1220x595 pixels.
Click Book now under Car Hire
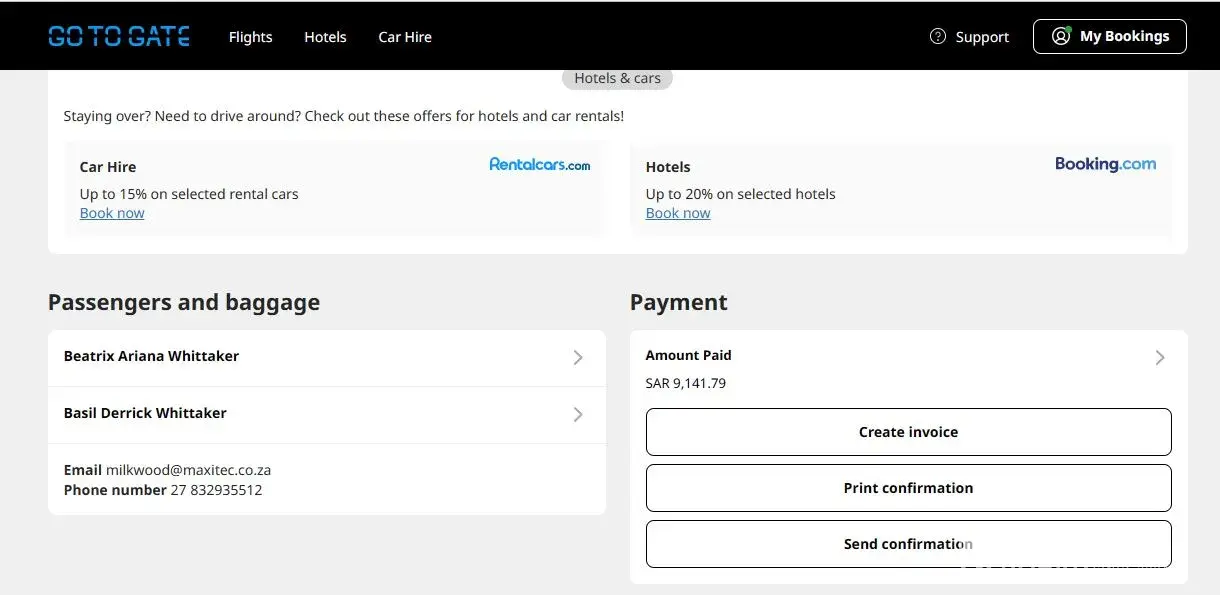[112, 213]
